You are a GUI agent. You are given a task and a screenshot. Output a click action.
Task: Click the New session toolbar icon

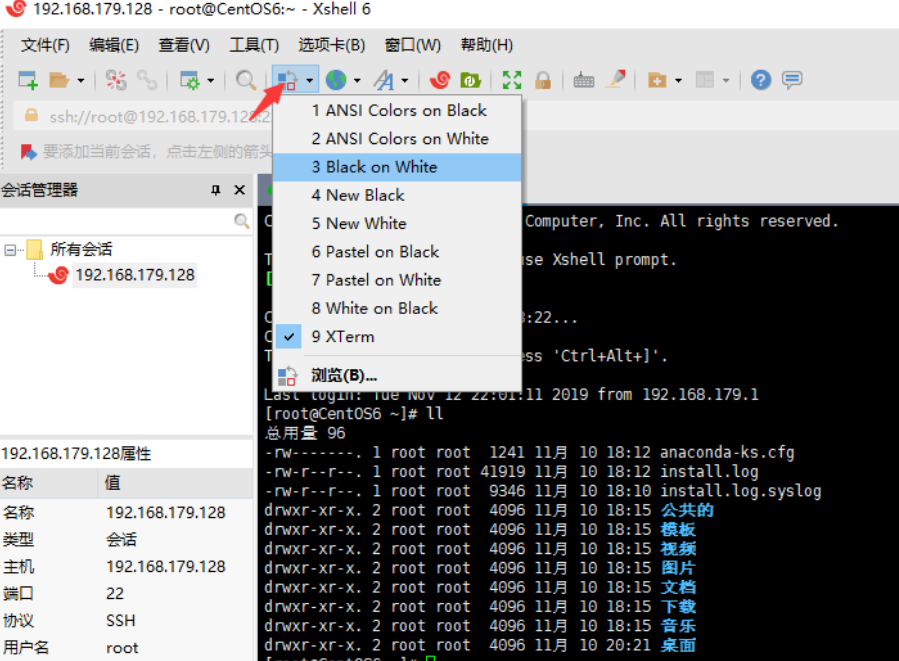tap(28, 80)
